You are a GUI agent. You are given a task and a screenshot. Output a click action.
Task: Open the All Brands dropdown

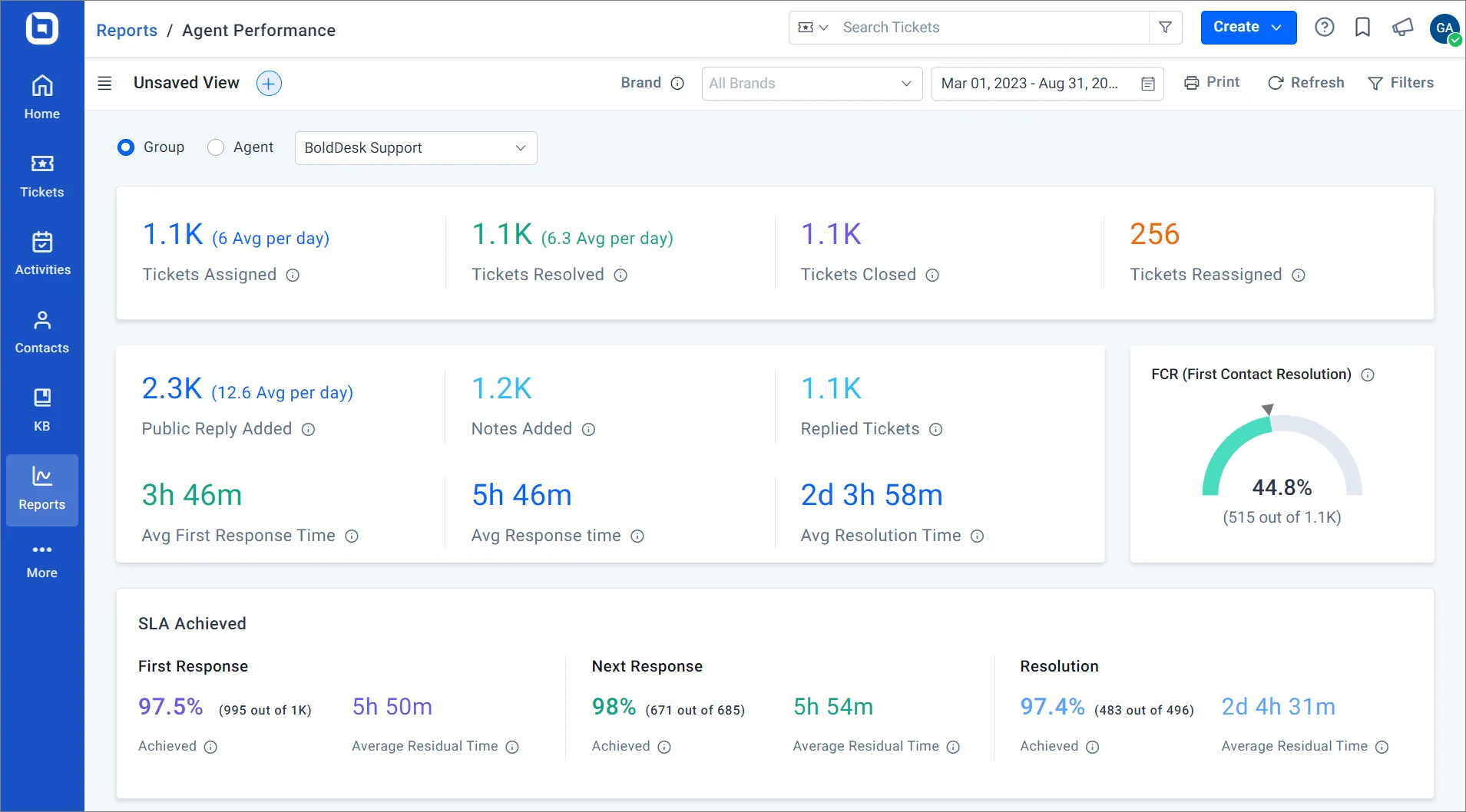(x=812, y=84)
